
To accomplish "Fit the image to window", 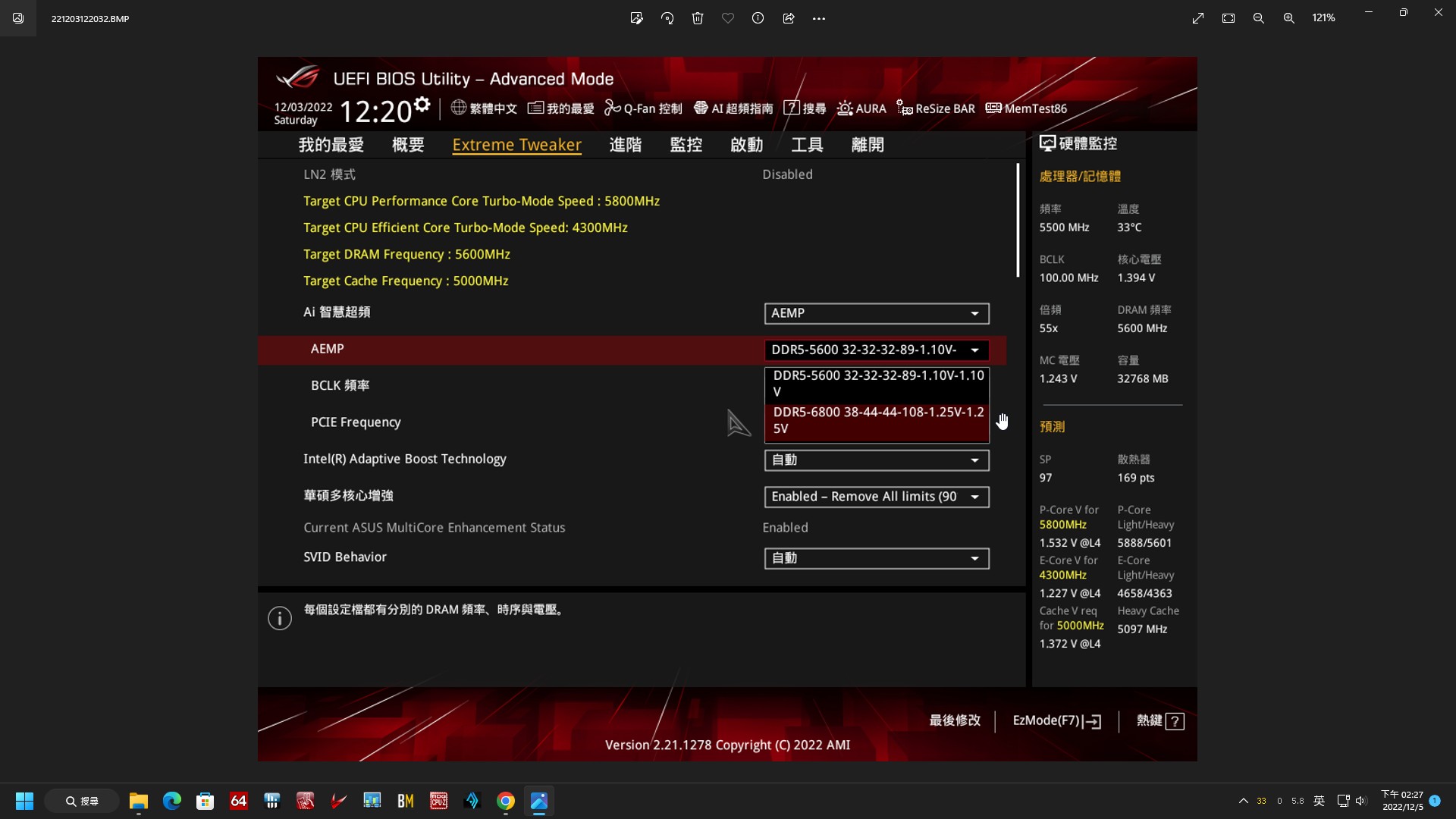I will [x=1228, y=18].
